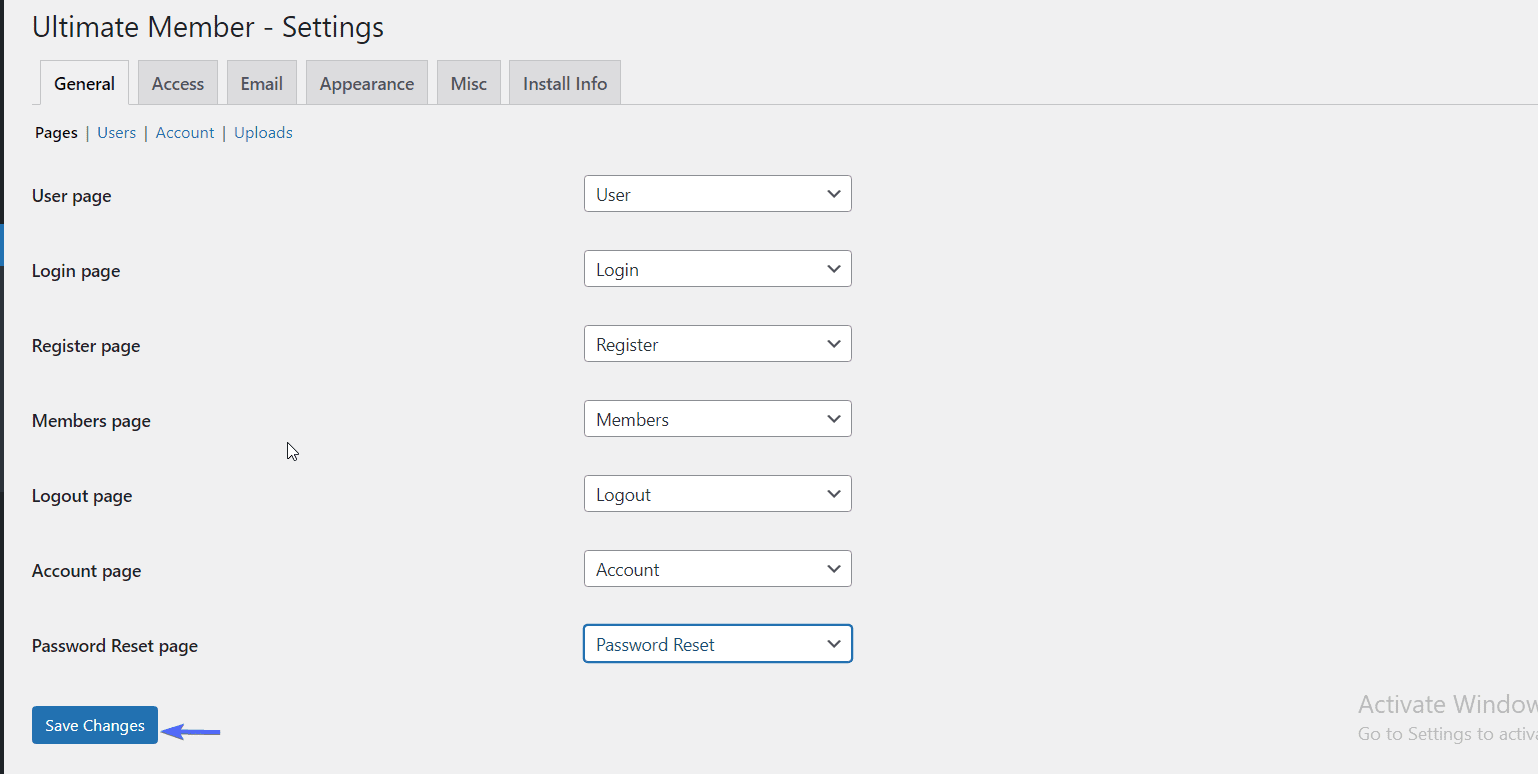Viewport: 1538px width, 774px height.
Task: Open the Users sub-section link
Action: (117, 133)
